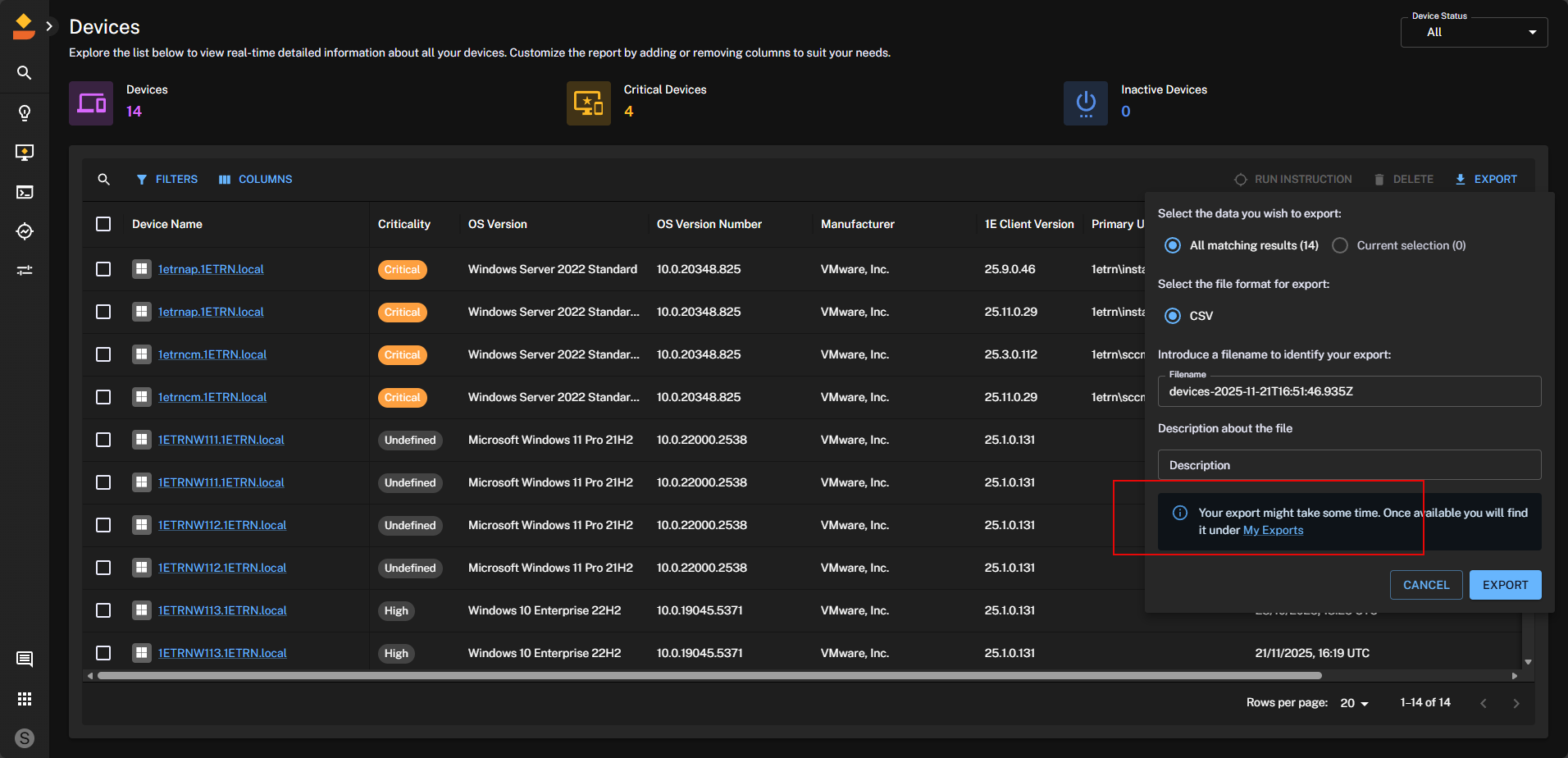This screenshot has height=758, width=1568.
Task: Click the search icon in left sidebar
Action: coord(25,73)
